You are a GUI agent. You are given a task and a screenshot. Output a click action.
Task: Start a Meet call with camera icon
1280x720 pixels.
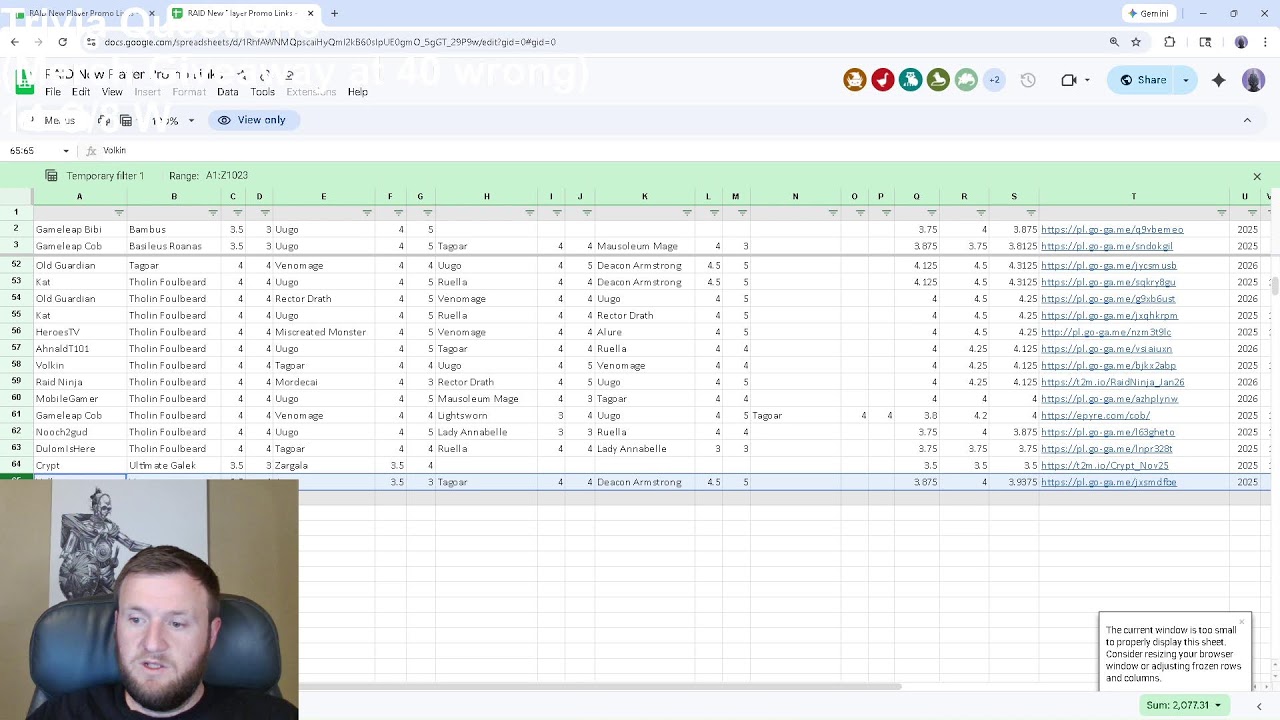(x=1069, y=80)
